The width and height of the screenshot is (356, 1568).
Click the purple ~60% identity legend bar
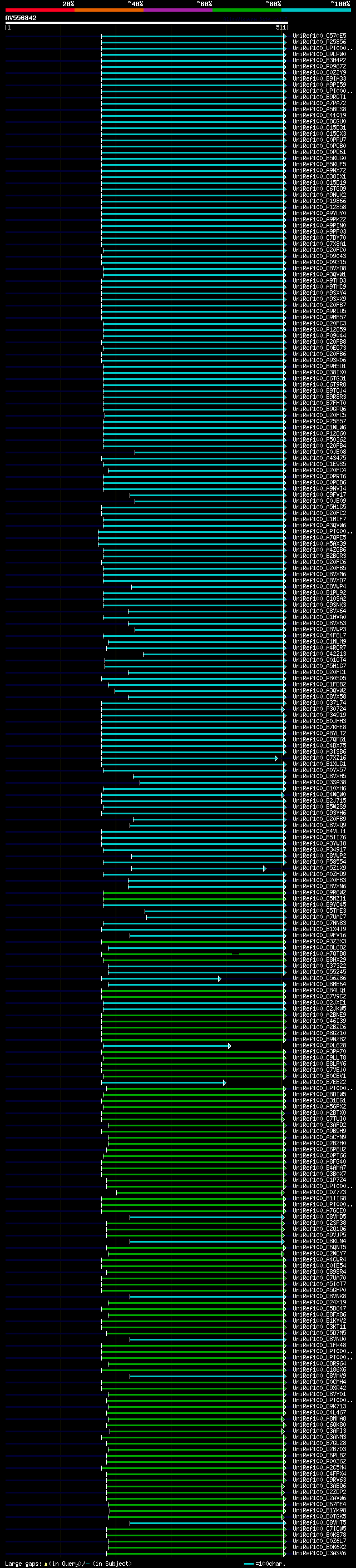[x=177, y=10]
